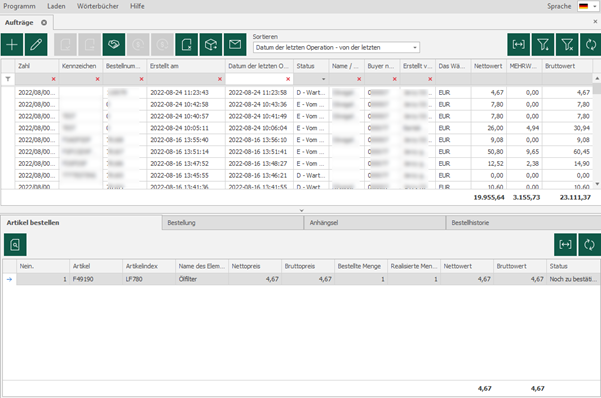Image resolution: width=601 pixels, height=398 pixels.
Task: Close the Aufträge tab with its X icon
Action: 44,23
